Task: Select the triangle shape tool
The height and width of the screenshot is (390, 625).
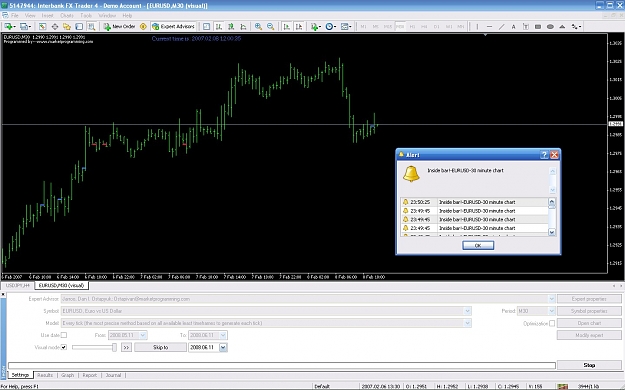Action: point(562,27)
